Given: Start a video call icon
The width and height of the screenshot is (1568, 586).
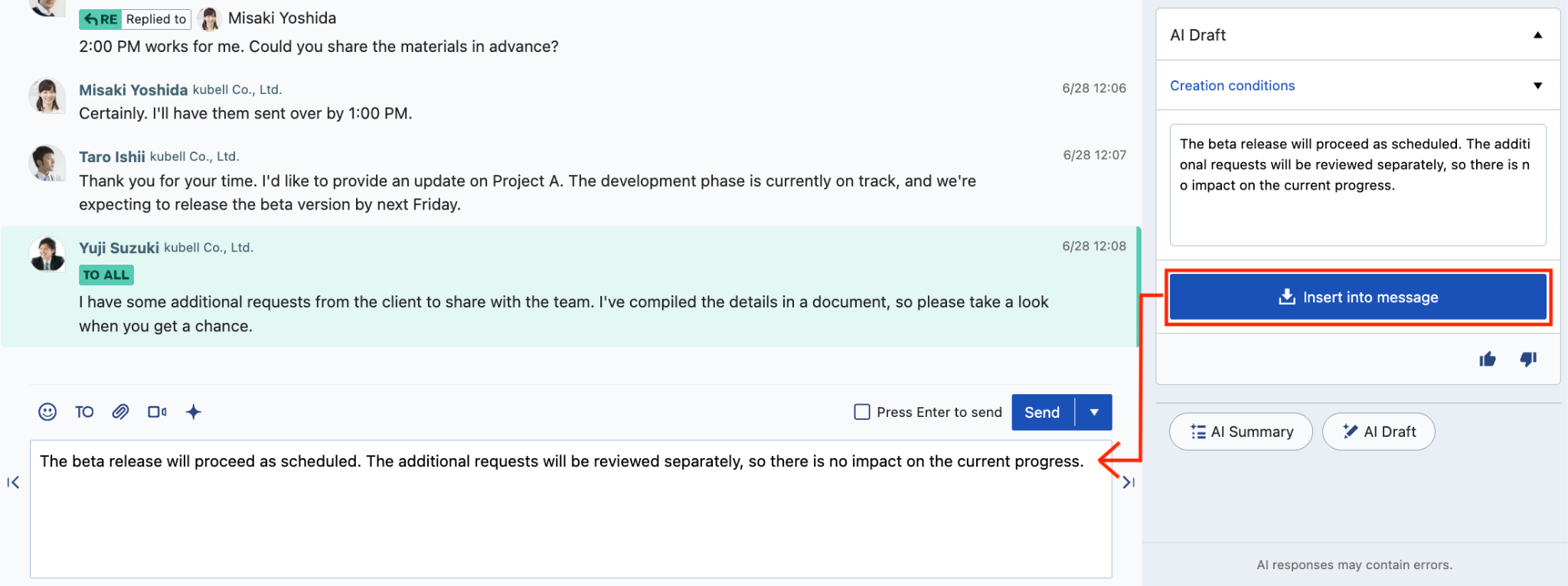Looking at the screenshot, I should (x=157, y=412).
